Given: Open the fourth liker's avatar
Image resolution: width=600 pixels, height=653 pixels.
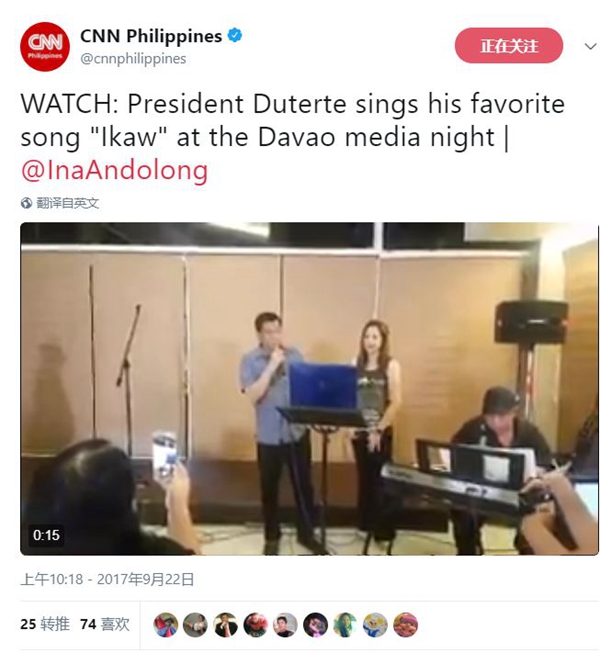Looking at the screenshot, I should [255, 625].
